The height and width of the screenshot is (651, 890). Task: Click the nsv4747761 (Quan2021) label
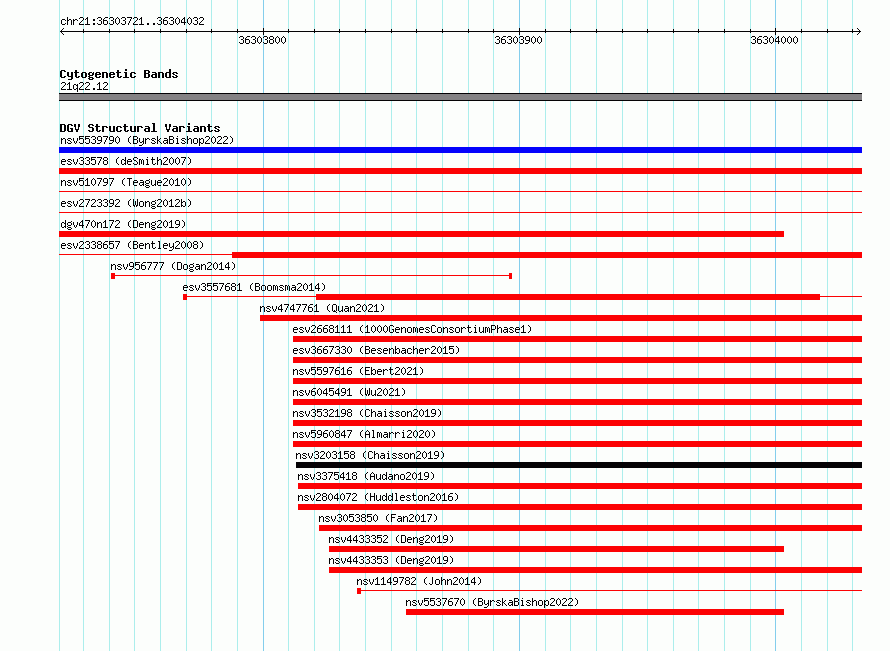click(322, 308)
